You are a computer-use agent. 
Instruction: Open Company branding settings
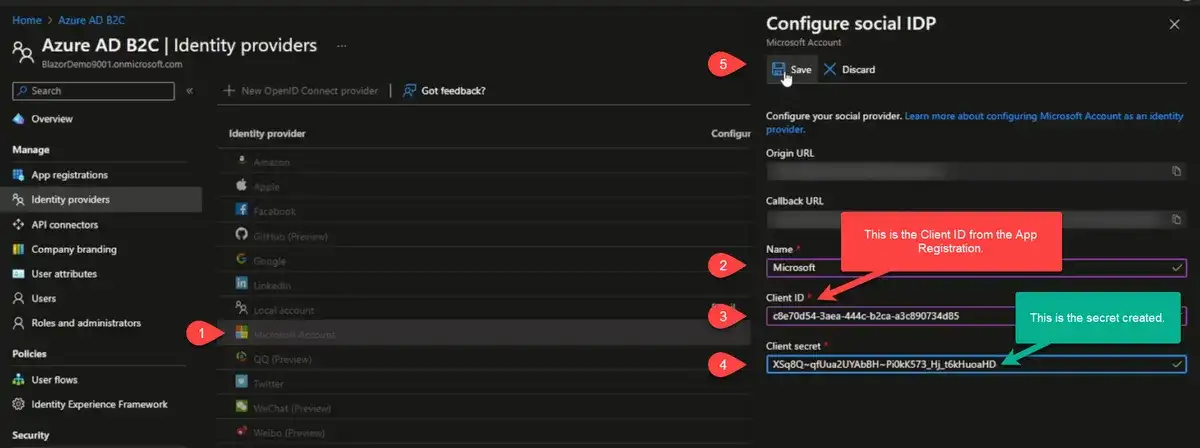pos(73,249)
